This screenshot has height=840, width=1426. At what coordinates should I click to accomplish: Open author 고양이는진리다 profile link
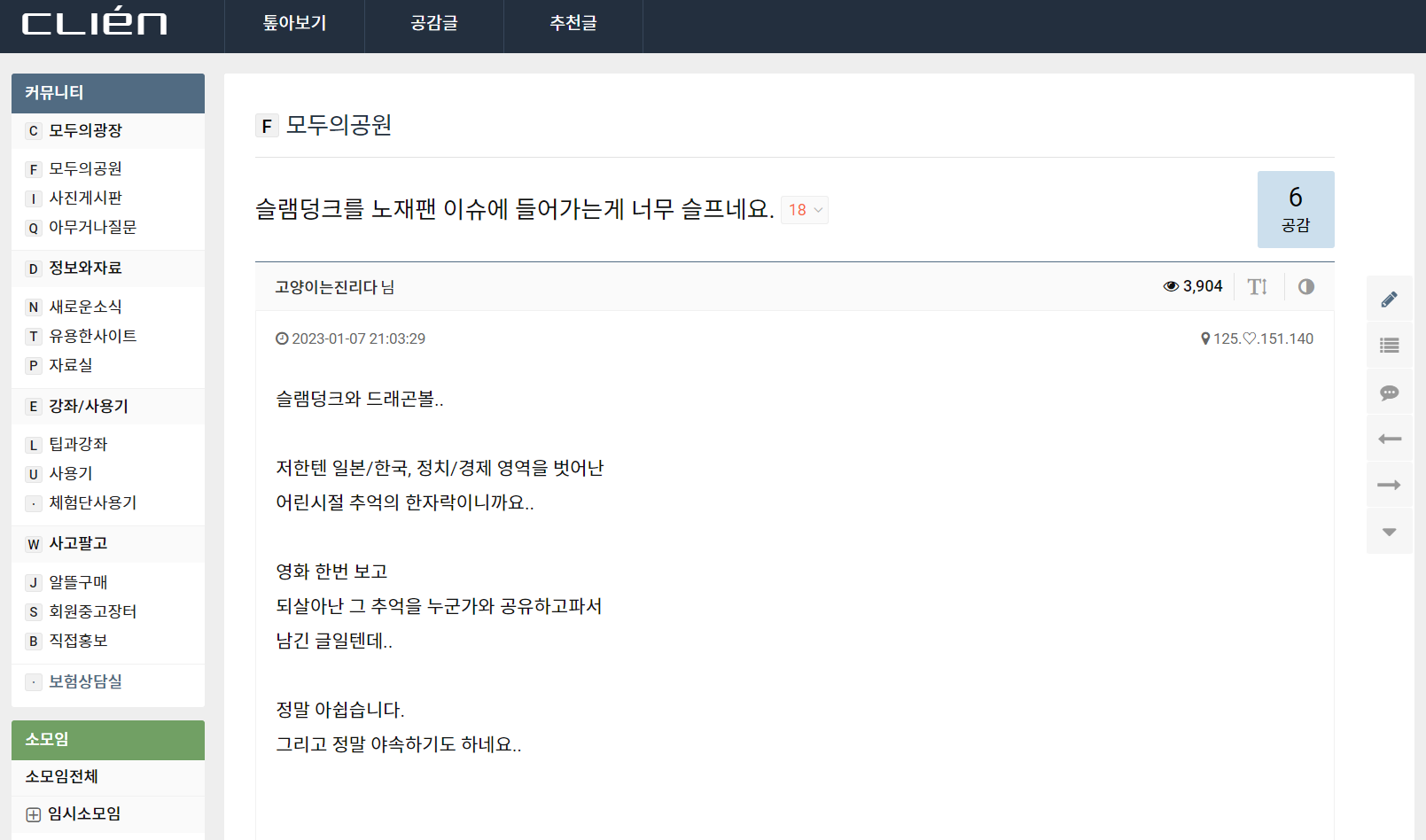pos(326,287)
